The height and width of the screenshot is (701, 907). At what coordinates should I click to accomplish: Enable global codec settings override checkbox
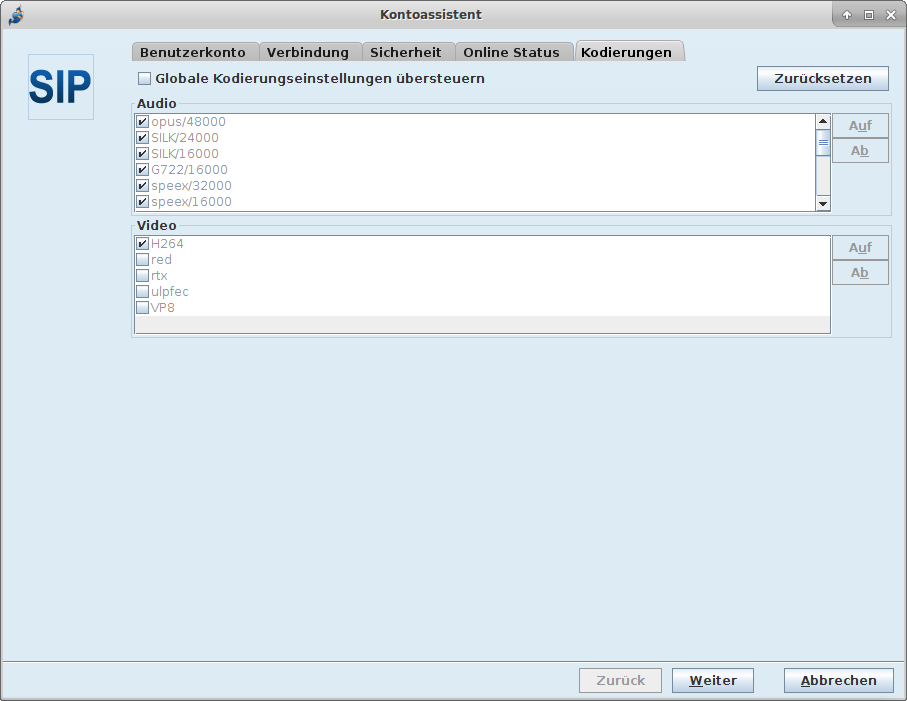point(145,78)
